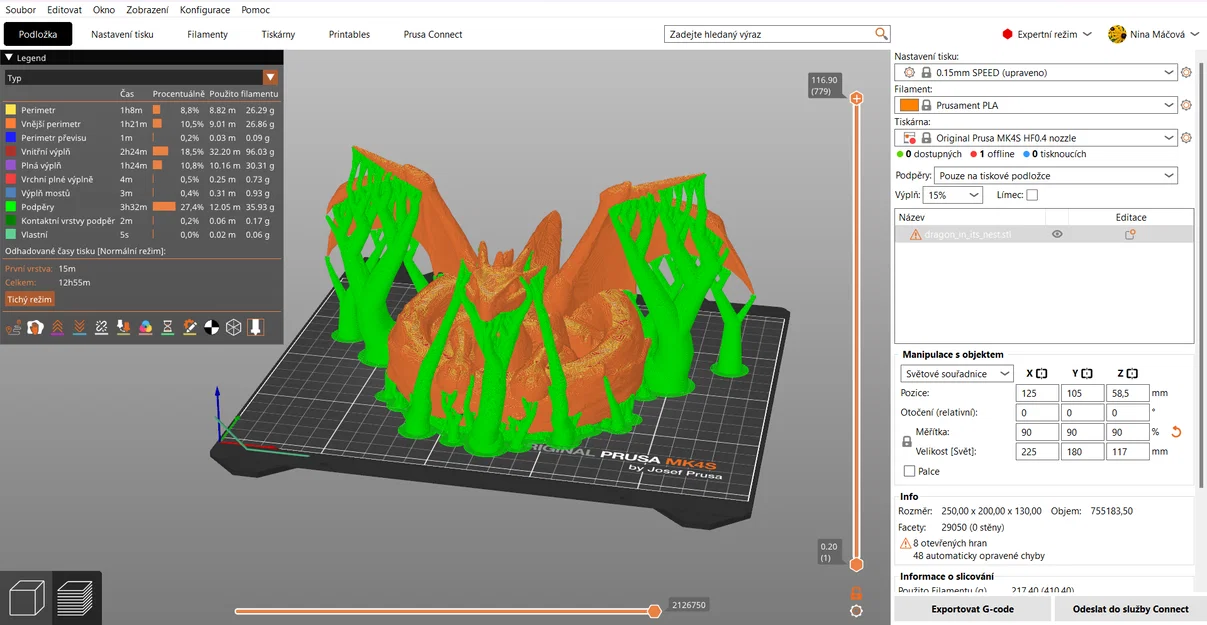Toggle center of gravity black-white circle icon
The height and width of the screenshot is (625, 1207).
point(211,327)
